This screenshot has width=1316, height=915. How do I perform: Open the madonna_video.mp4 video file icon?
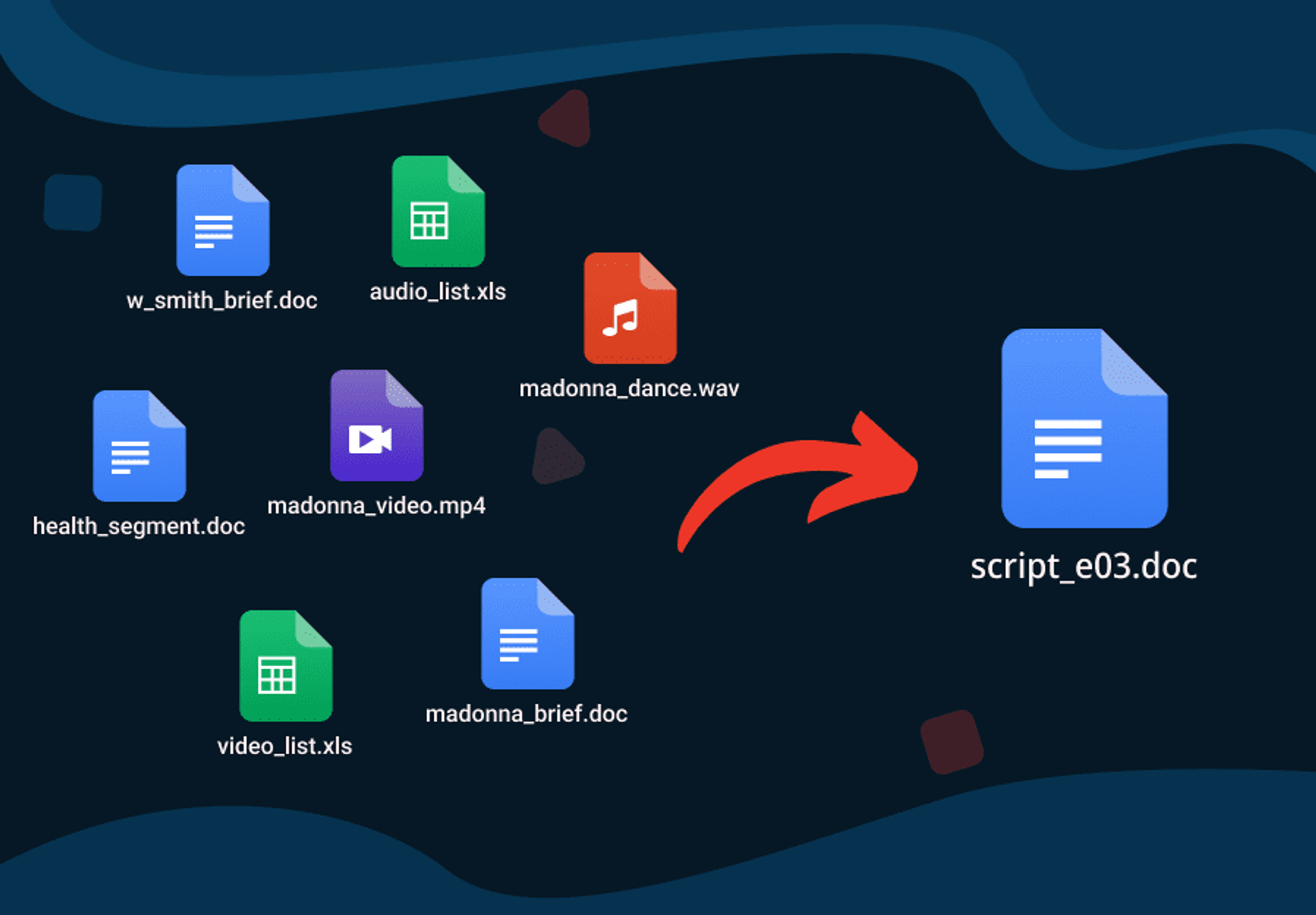pyautogui.click(x=377, y=425)
